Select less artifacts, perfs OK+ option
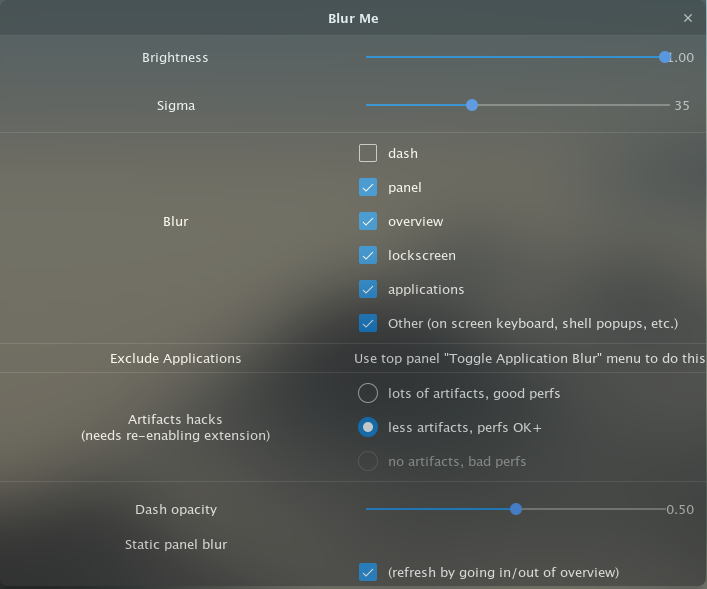The height and width of the screenshot is (589, 707). [368, 427]
